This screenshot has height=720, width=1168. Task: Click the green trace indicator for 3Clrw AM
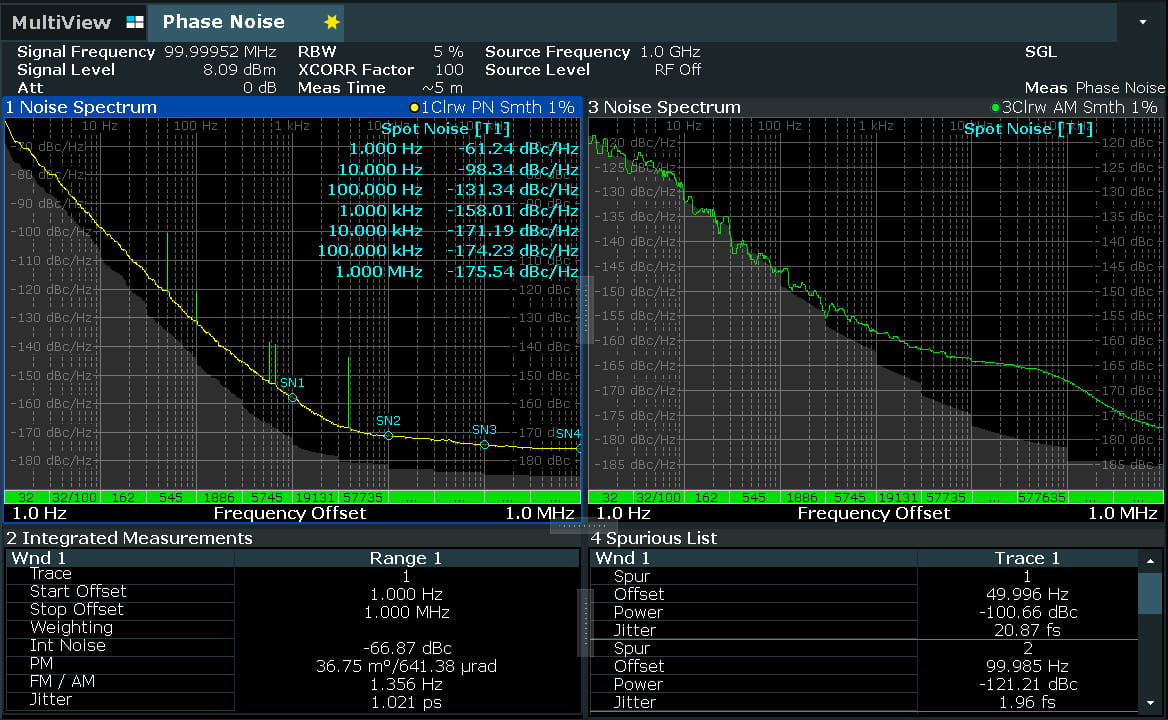coord(995,107)
